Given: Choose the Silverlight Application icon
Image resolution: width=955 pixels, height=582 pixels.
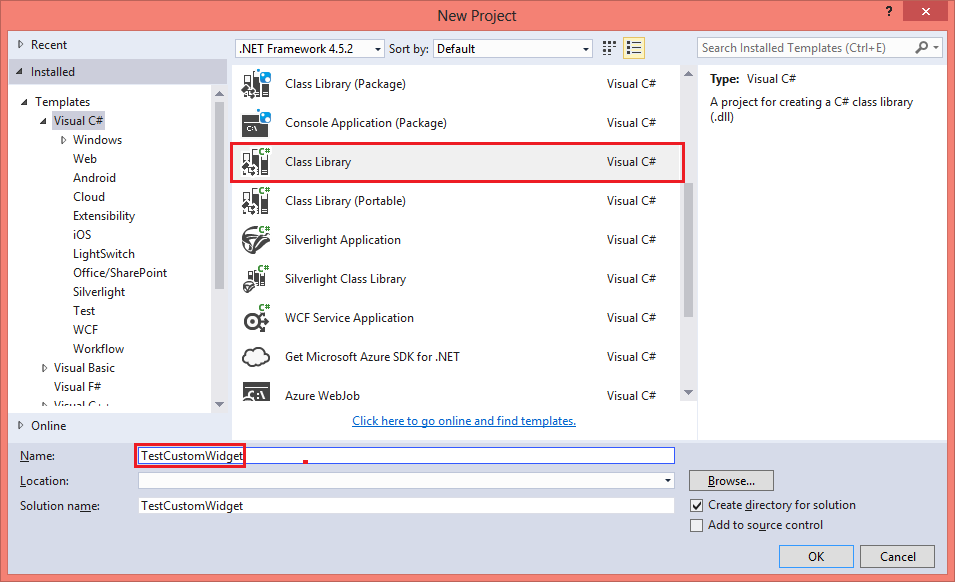Looking at the screenshot, I should coord(256,240).
